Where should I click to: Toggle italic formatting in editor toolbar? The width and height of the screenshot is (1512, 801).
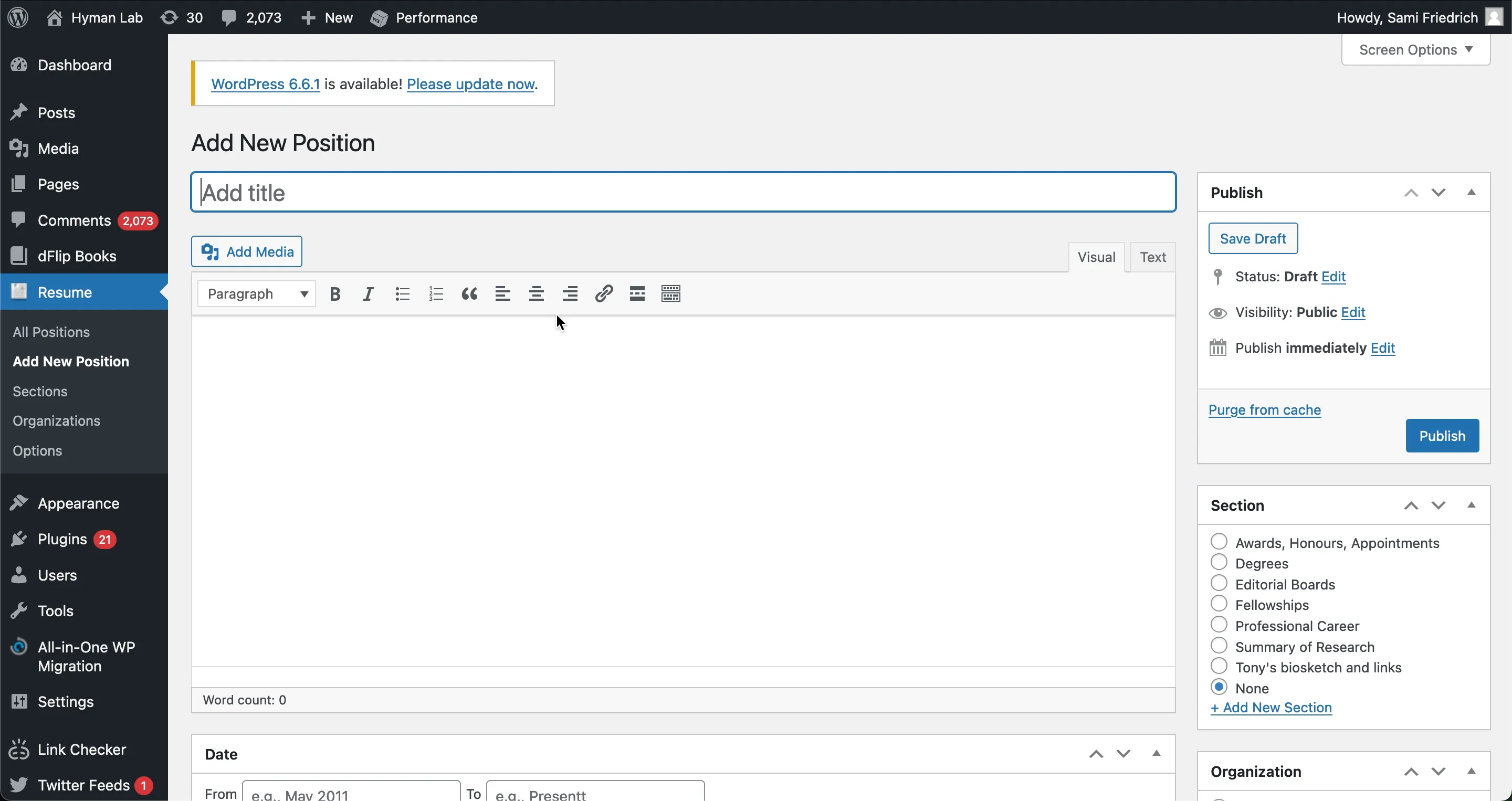tap(369, 294)
